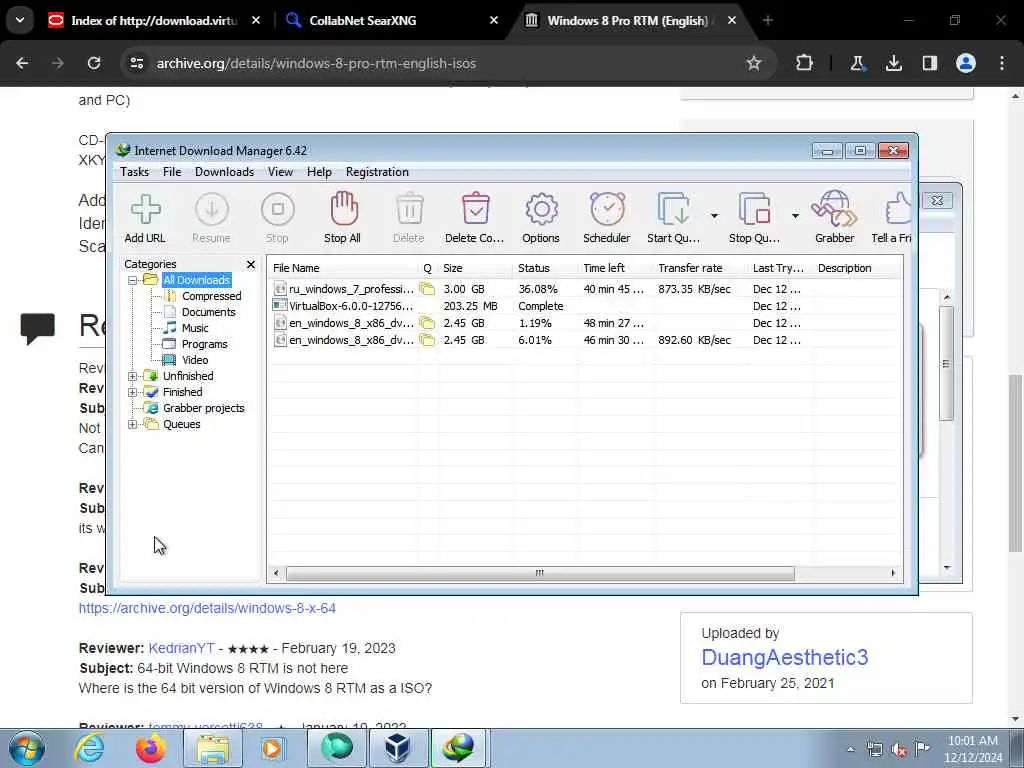This screenshot has height=768, width=1024.
Task: Click the Stop All hand icon
Action: 343,218
